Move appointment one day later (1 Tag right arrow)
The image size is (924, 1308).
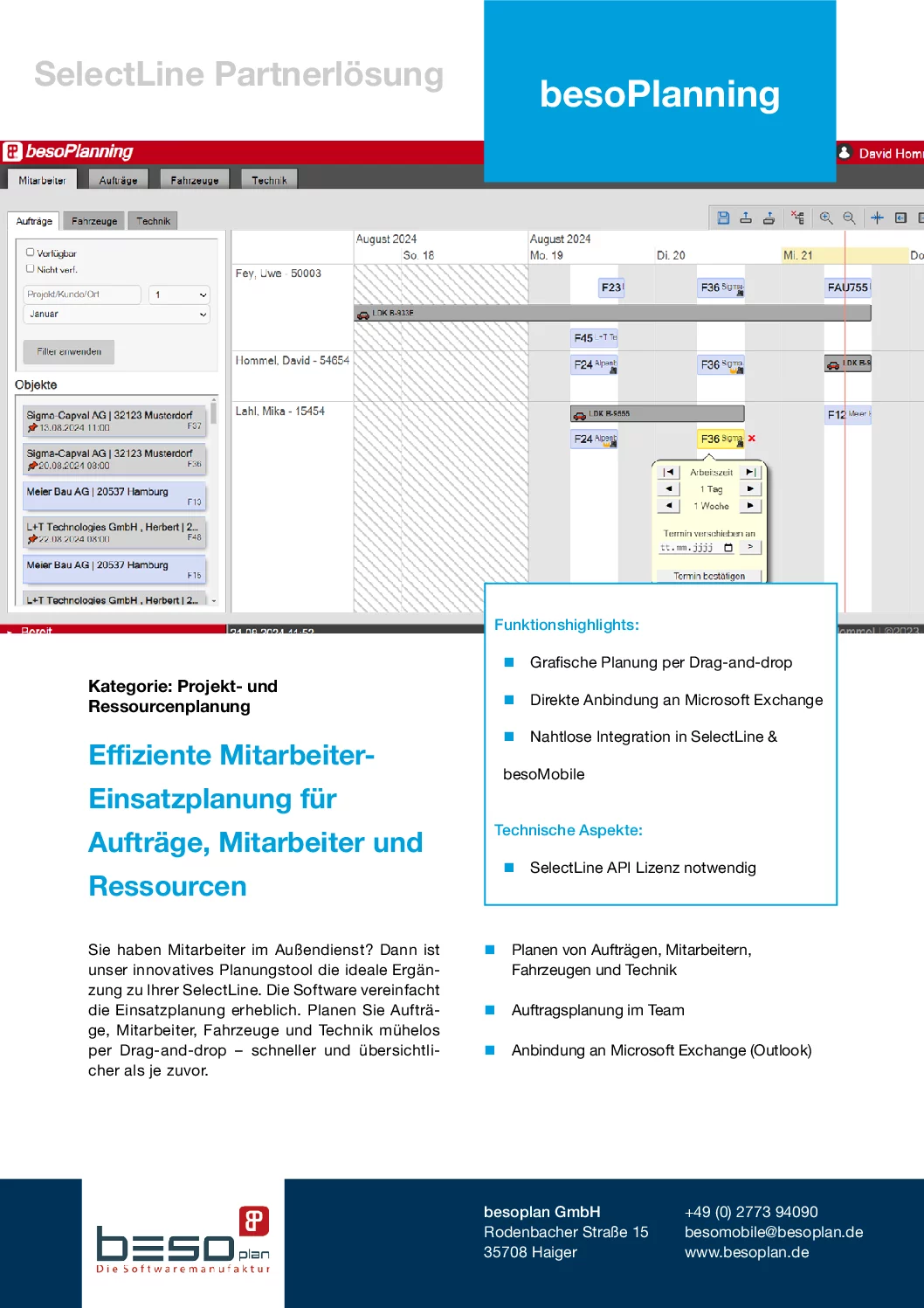tap(750, 488)
